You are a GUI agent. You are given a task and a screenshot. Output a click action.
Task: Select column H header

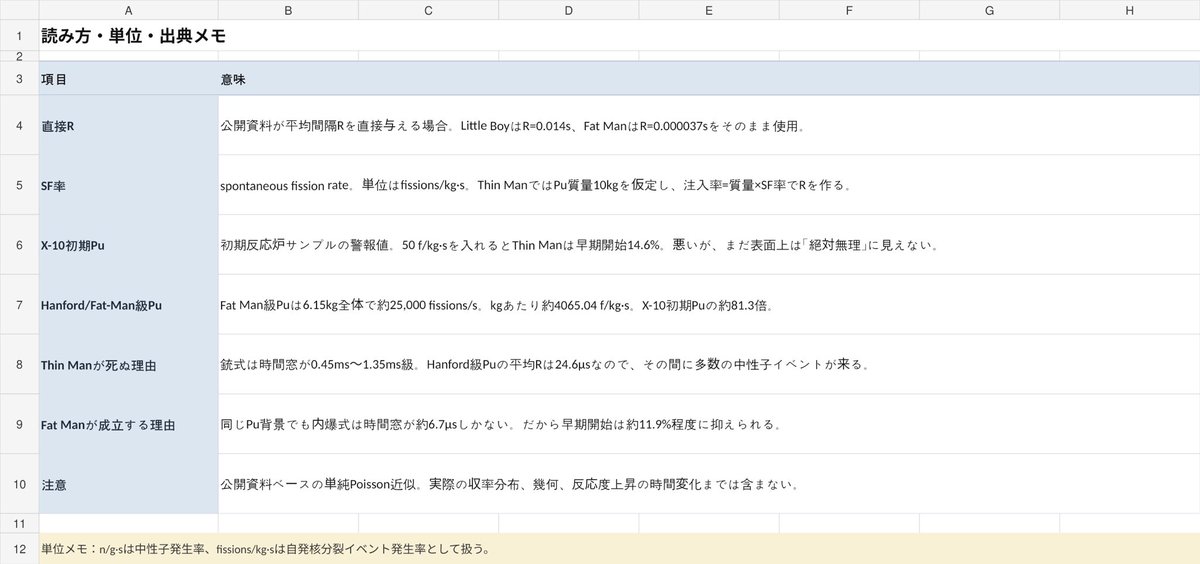1129,10
